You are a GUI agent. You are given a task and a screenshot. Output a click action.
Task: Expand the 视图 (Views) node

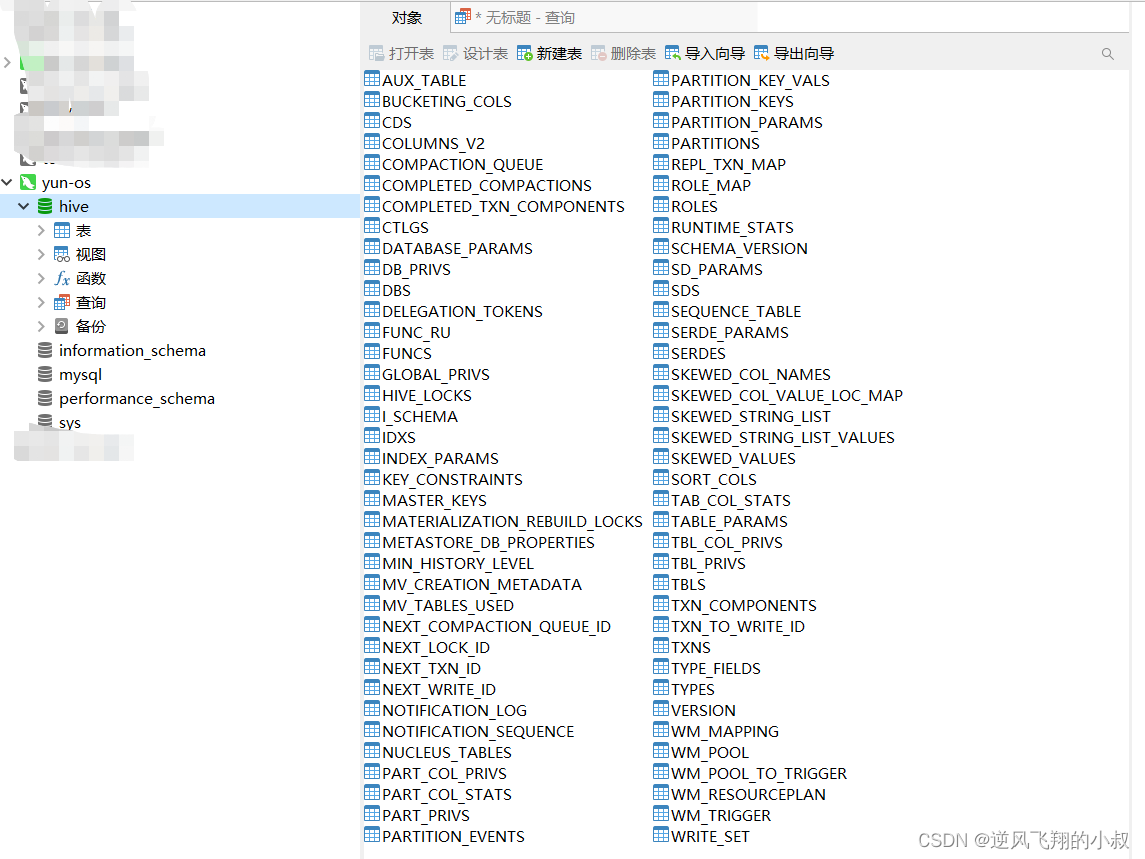pyautogui.click(x=41, y=254)
